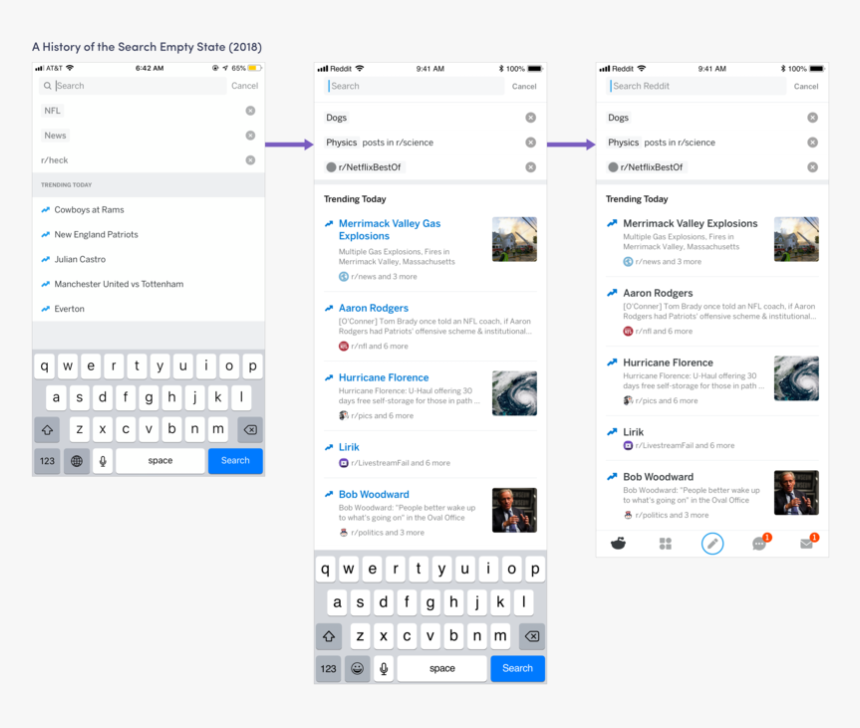
Task: Tap create post pencil icon
Action: [712, 544]
